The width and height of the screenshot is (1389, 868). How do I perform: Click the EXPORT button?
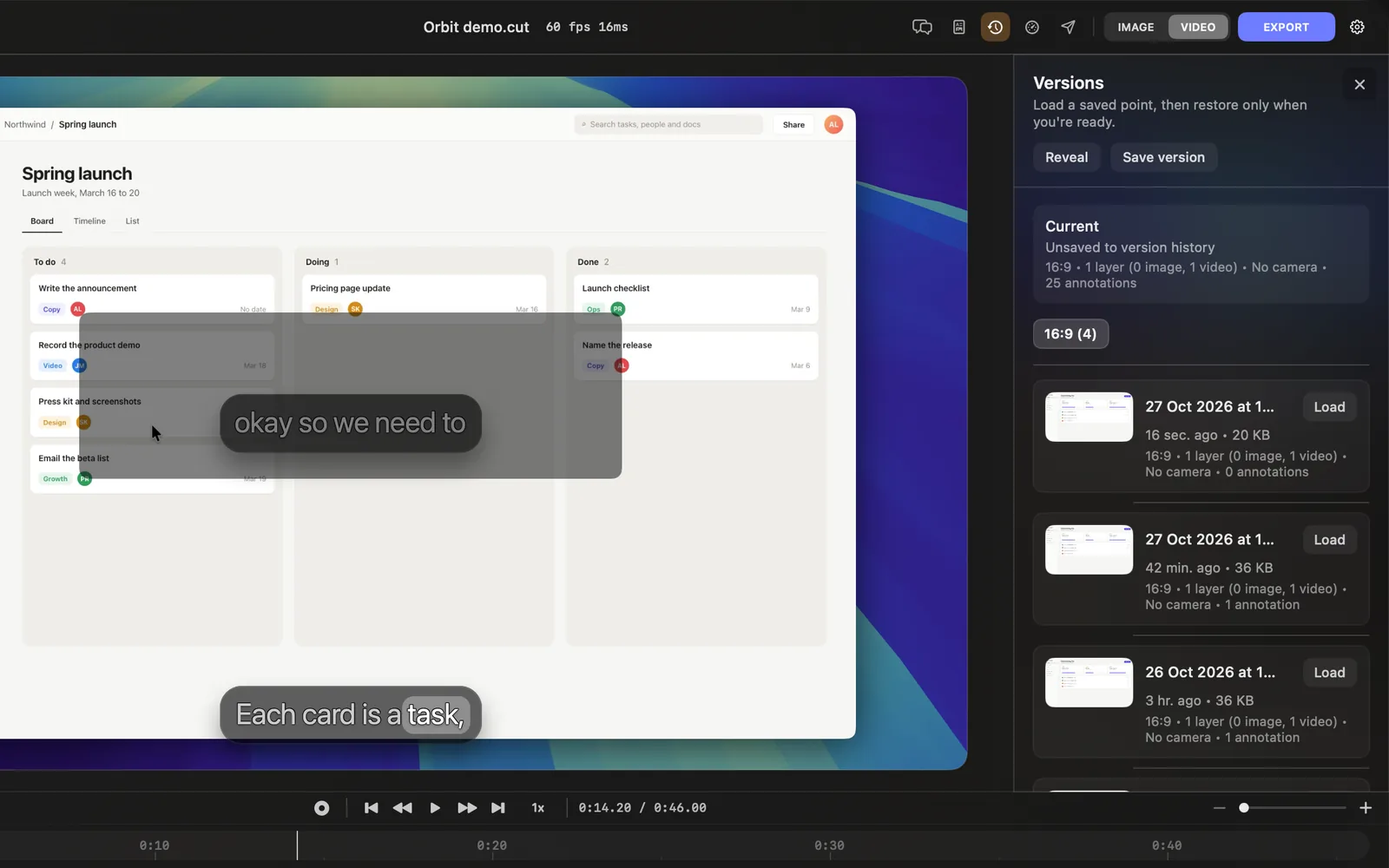pyautogui.click(x=1286, y=27)
